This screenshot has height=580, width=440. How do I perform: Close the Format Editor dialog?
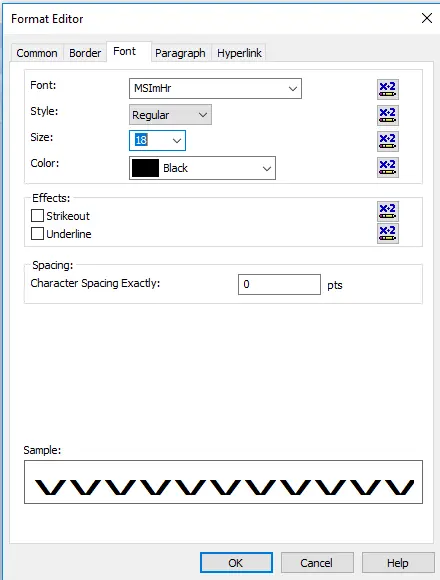[427, 18]
